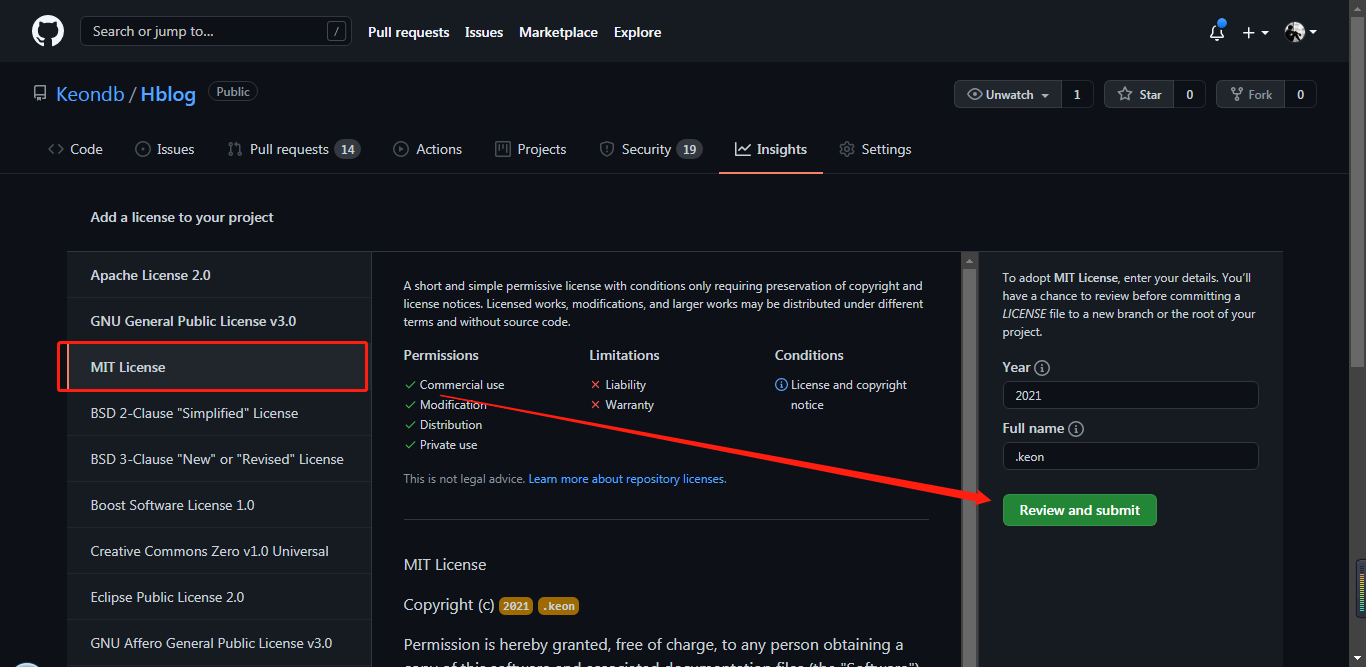
Task: Go to GitHub home via Octocat logo
Action: [x=48, y=32]
